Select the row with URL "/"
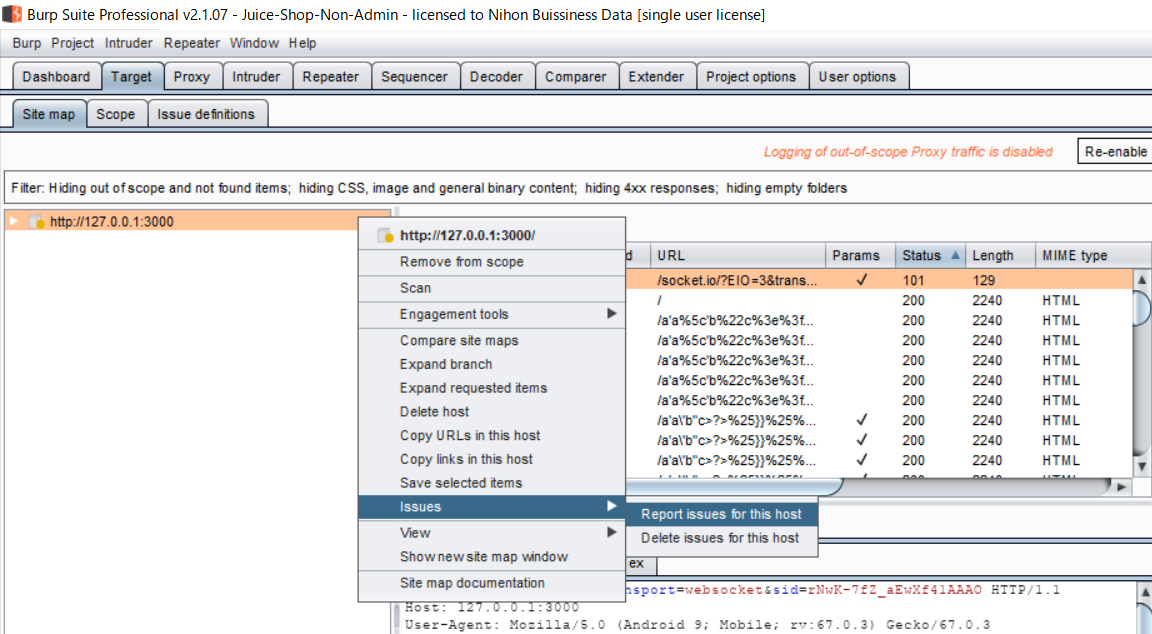 click(878, 300)
